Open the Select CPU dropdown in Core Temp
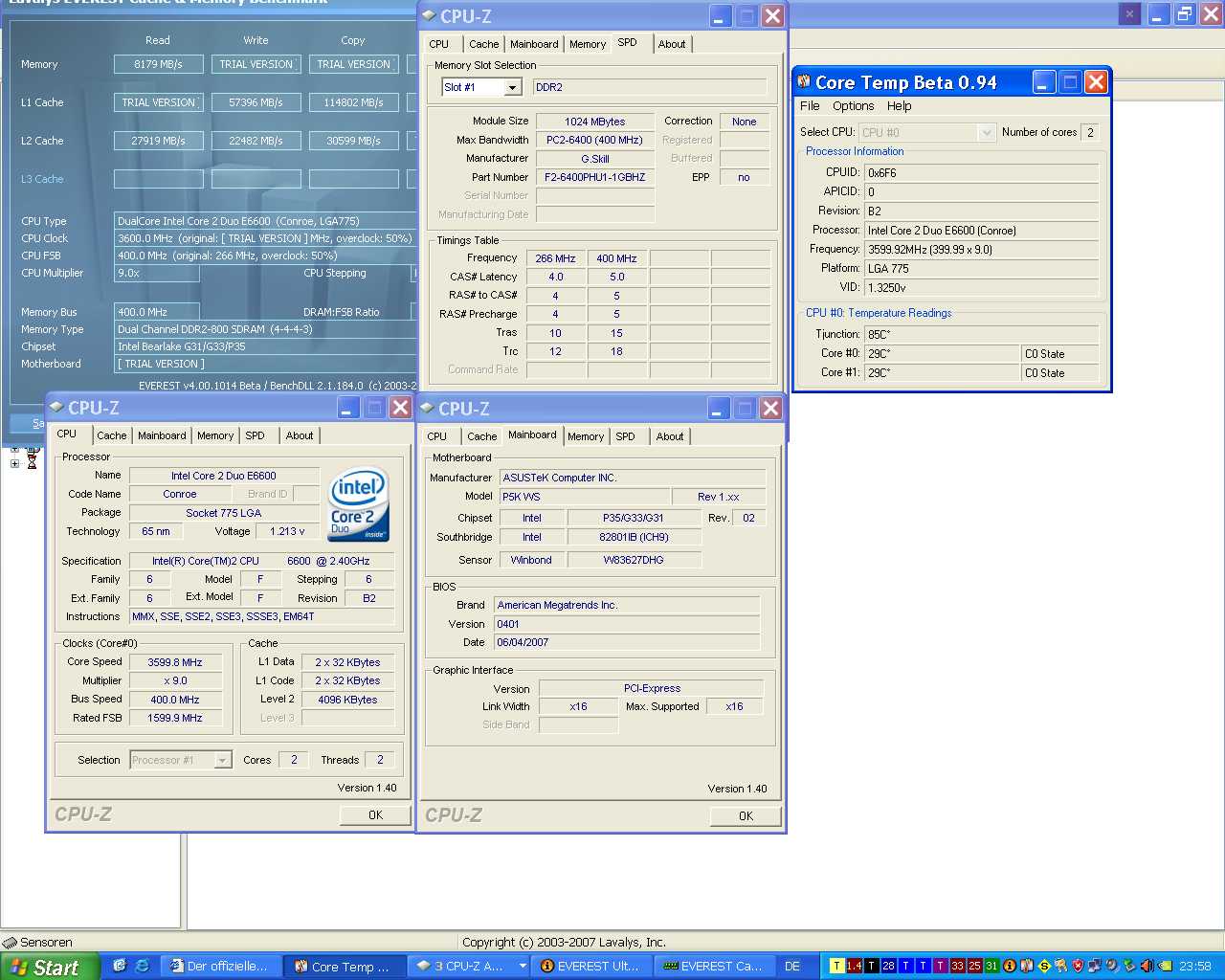 point(987,132)
